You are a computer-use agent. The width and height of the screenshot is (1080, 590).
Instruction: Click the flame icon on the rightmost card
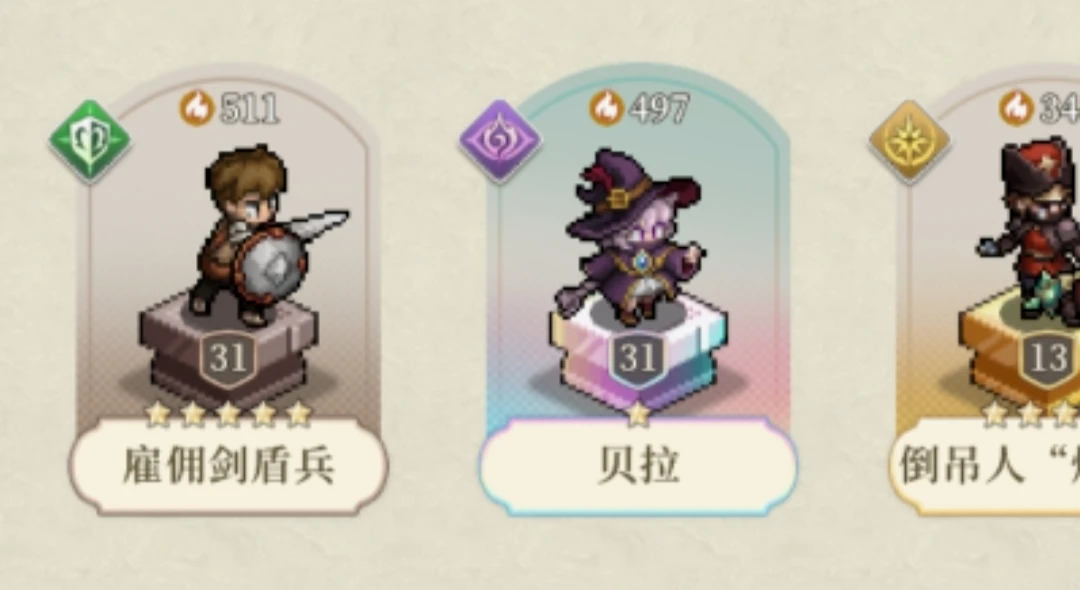point(1017,109)
